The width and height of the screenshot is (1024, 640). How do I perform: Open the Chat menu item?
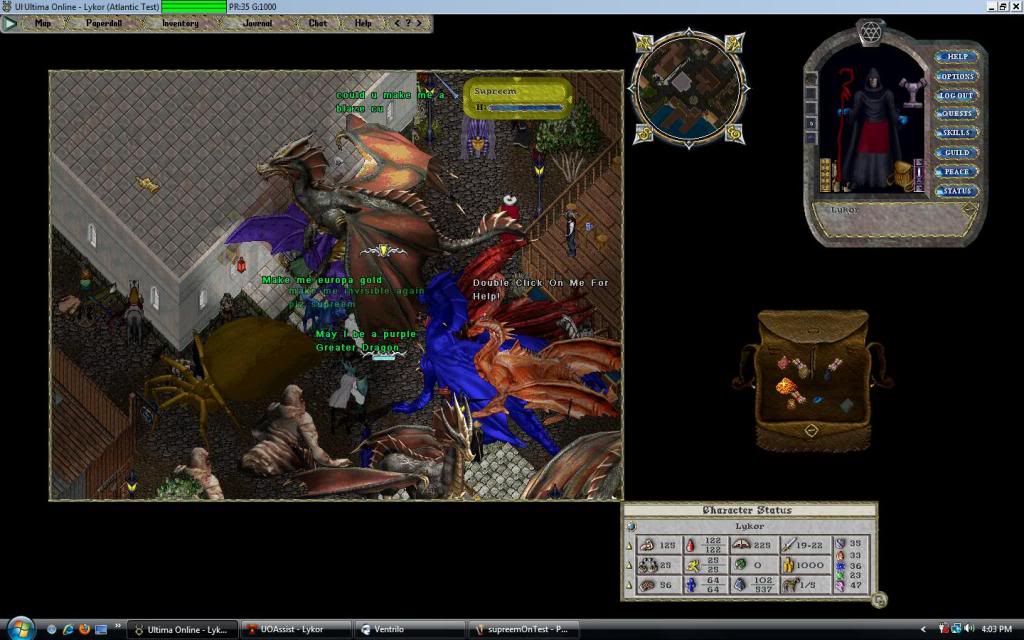pyautogui.click(x=317, y=24)
